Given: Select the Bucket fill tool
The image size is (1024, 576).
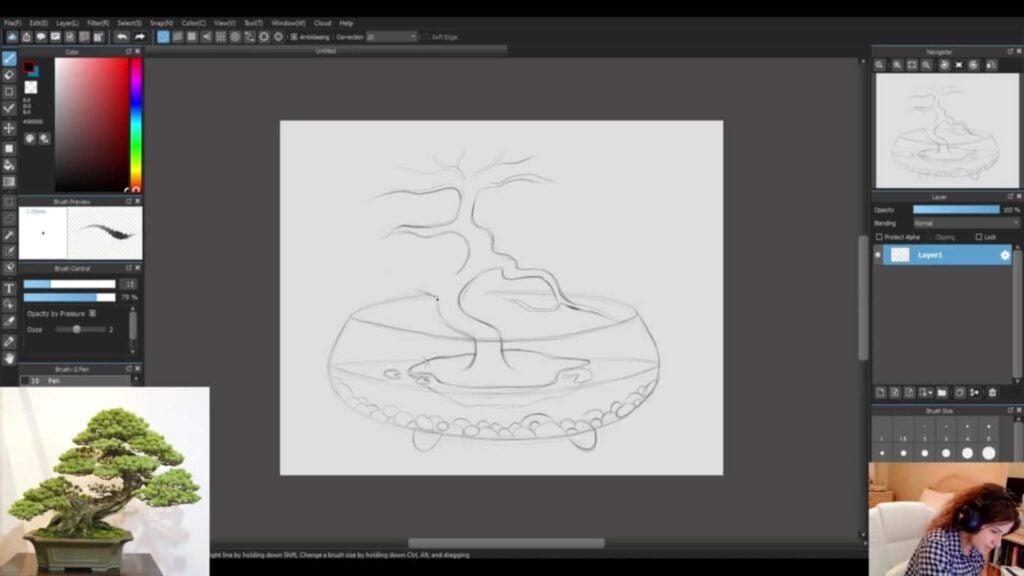Looking at the screenshot, I should point(9,165).
